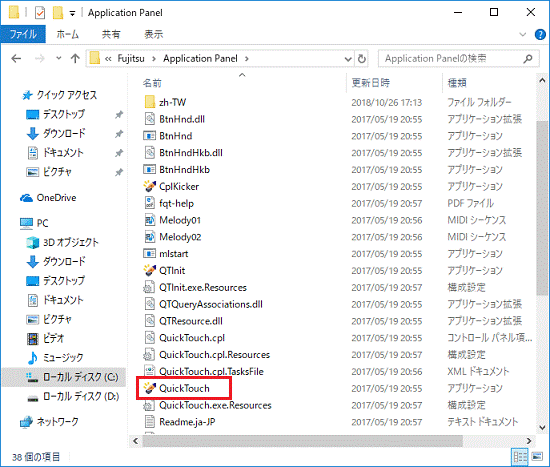Open the 表示 ribbon tab
Viewport: 550px width, 467px height.
(x=154, y=34)
